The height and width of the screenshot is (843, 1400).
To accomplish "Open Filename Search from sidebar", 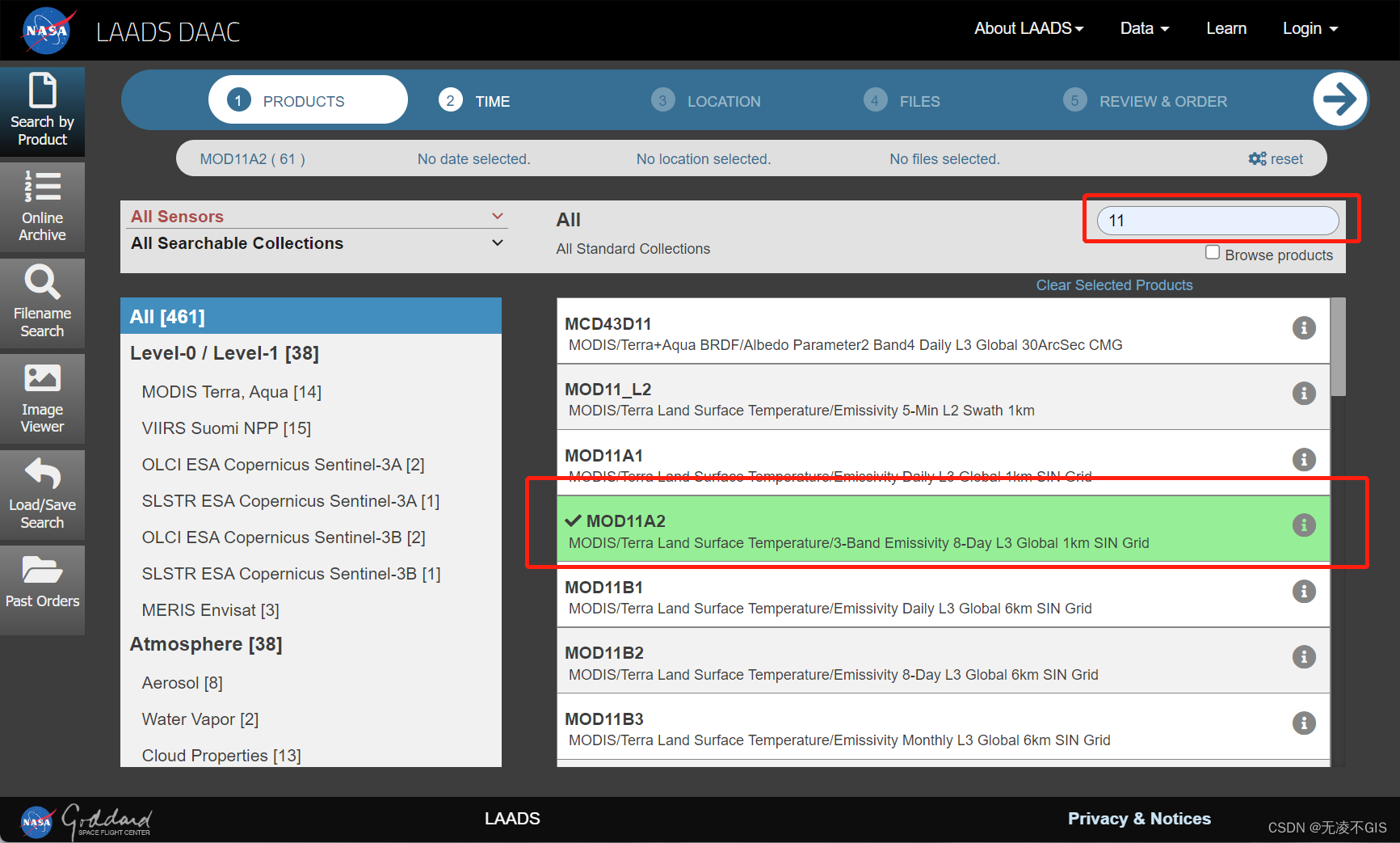I will click(x=42, y=303).
